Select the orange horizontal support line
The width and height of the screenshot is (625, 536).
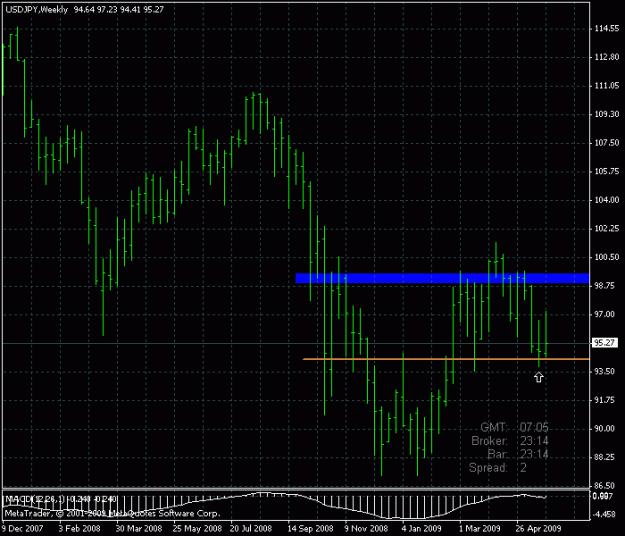tap(446, 359)
